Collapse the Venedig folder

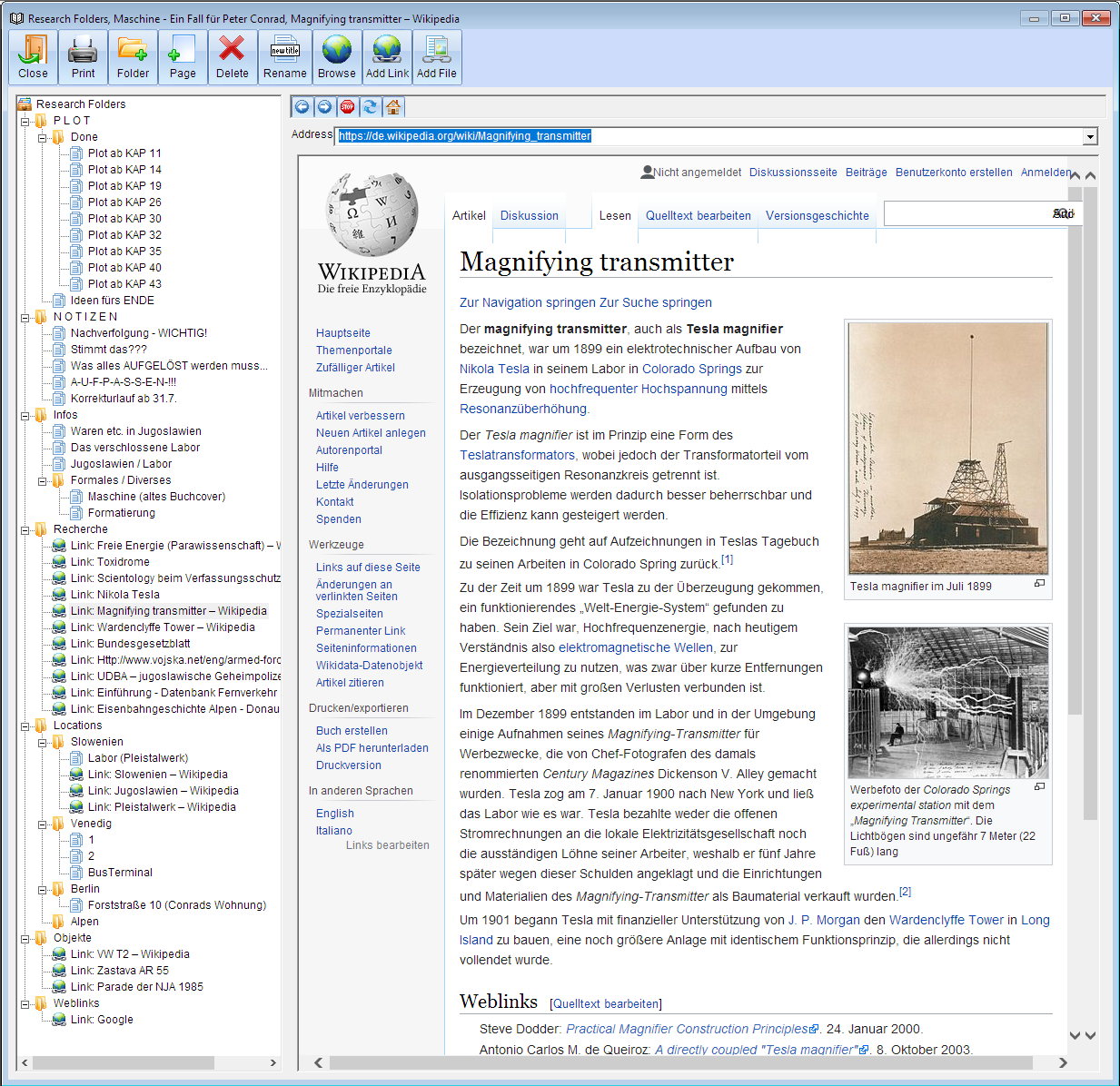point(43,824)
